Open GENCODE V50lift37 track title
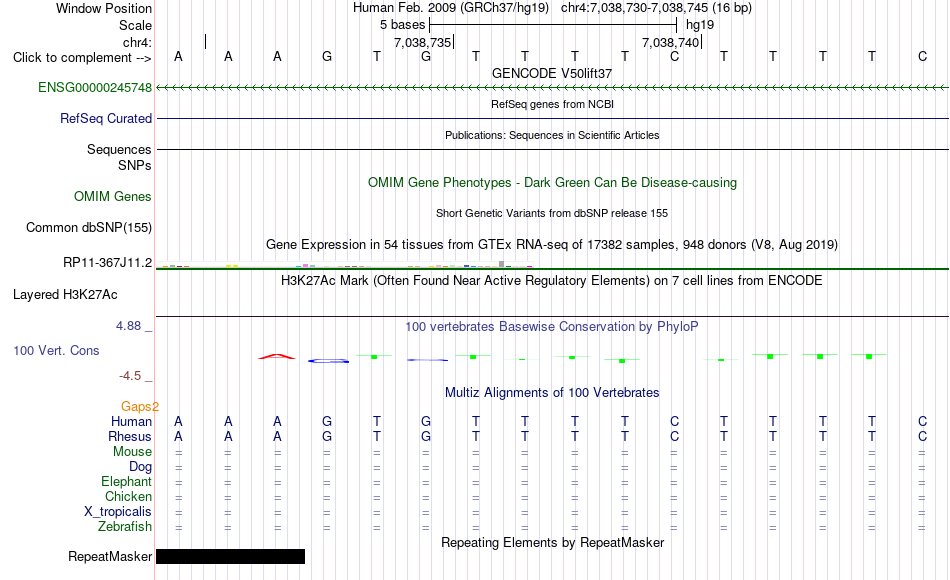 [552, 73]
